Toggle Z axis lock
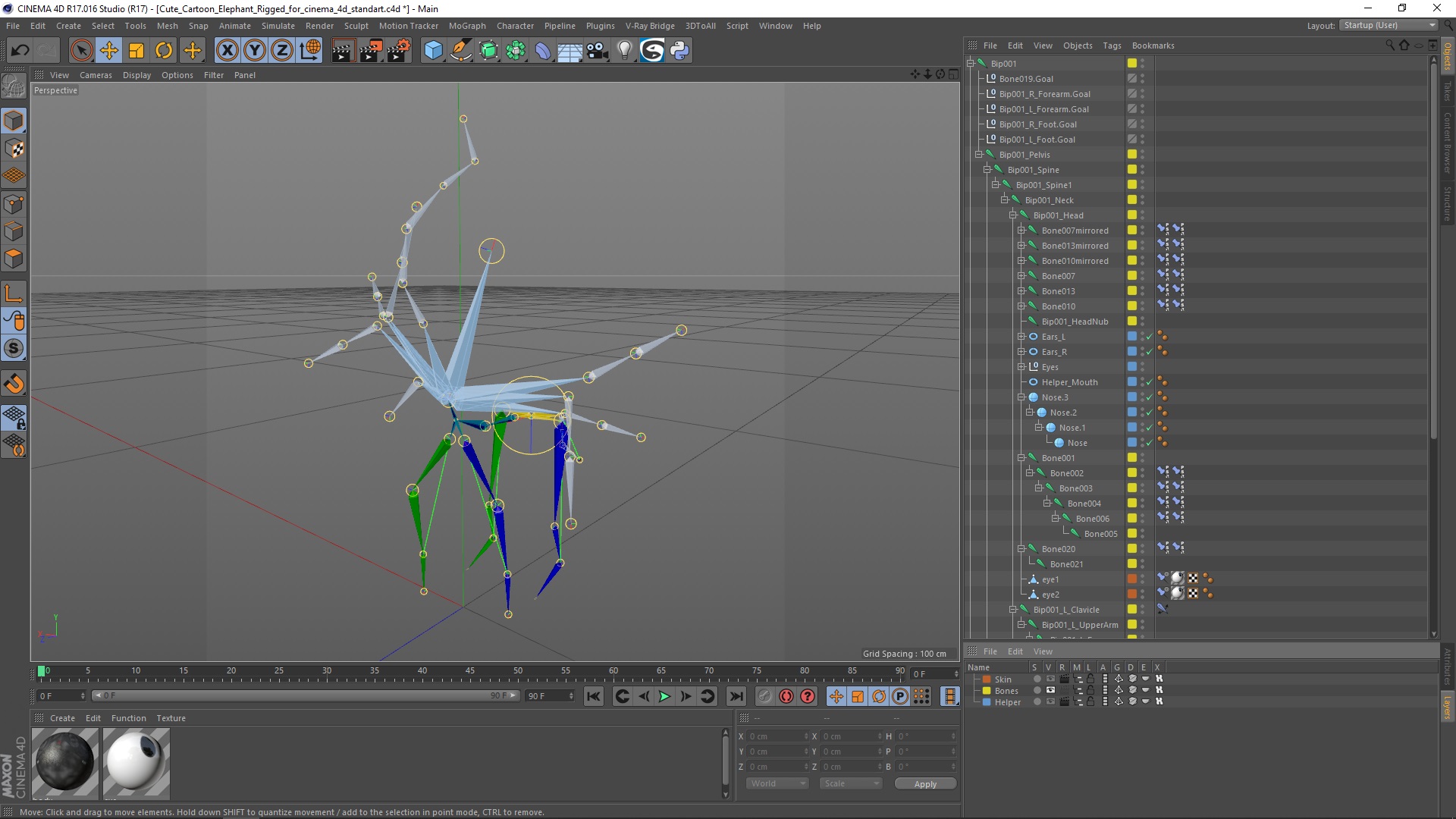1456x819 pixels. pos(282,51)
